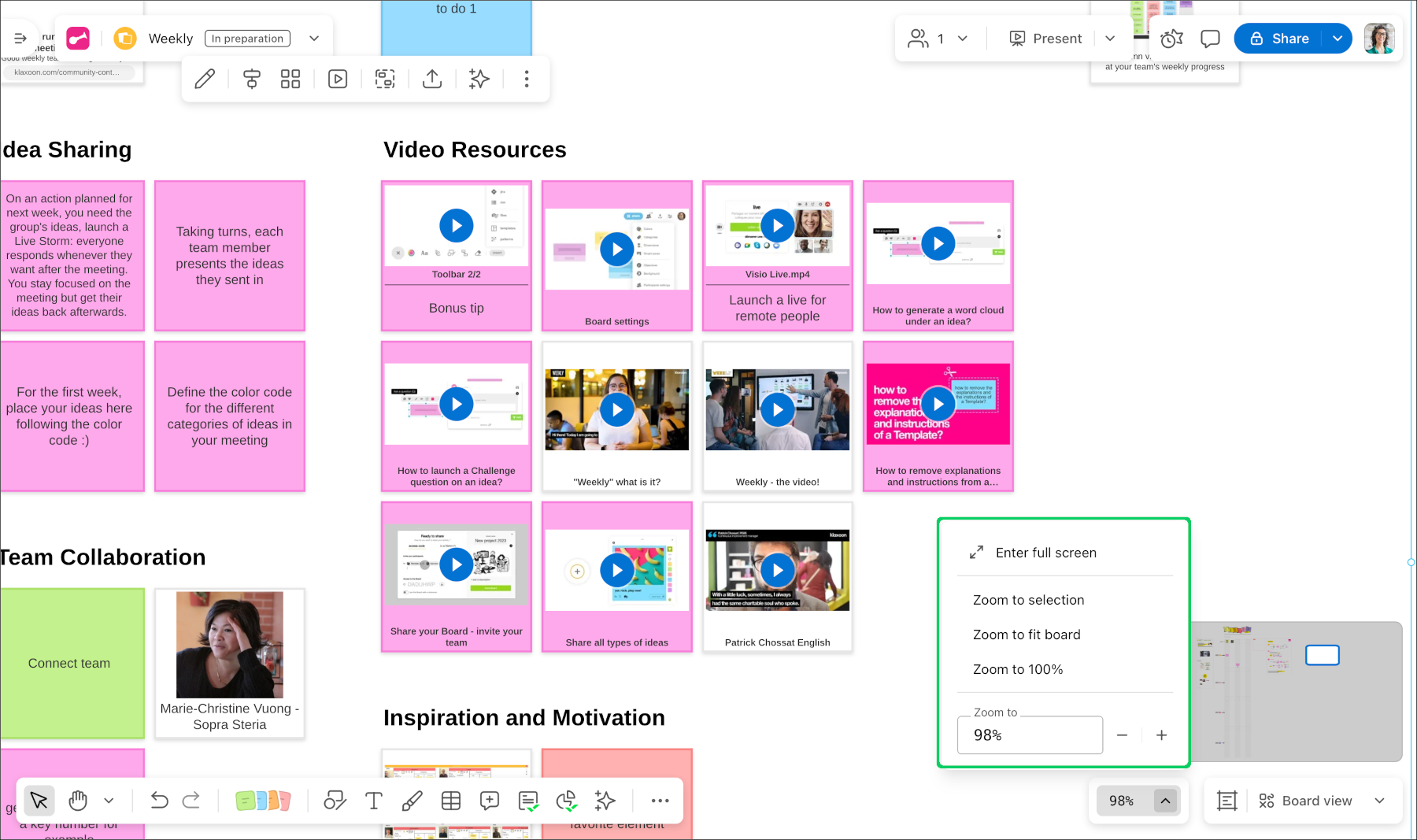Expand the Board view dropdown

(x=1379, y=801)
